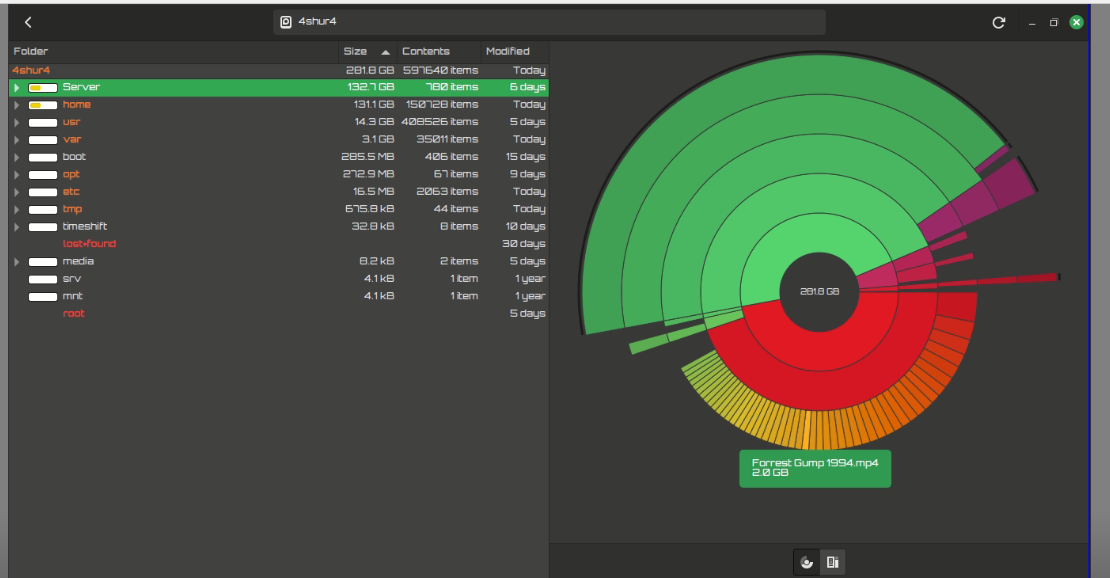Screen dimensions: 1110x578
Task: Switch to the rings chart view
Action: 806,562
